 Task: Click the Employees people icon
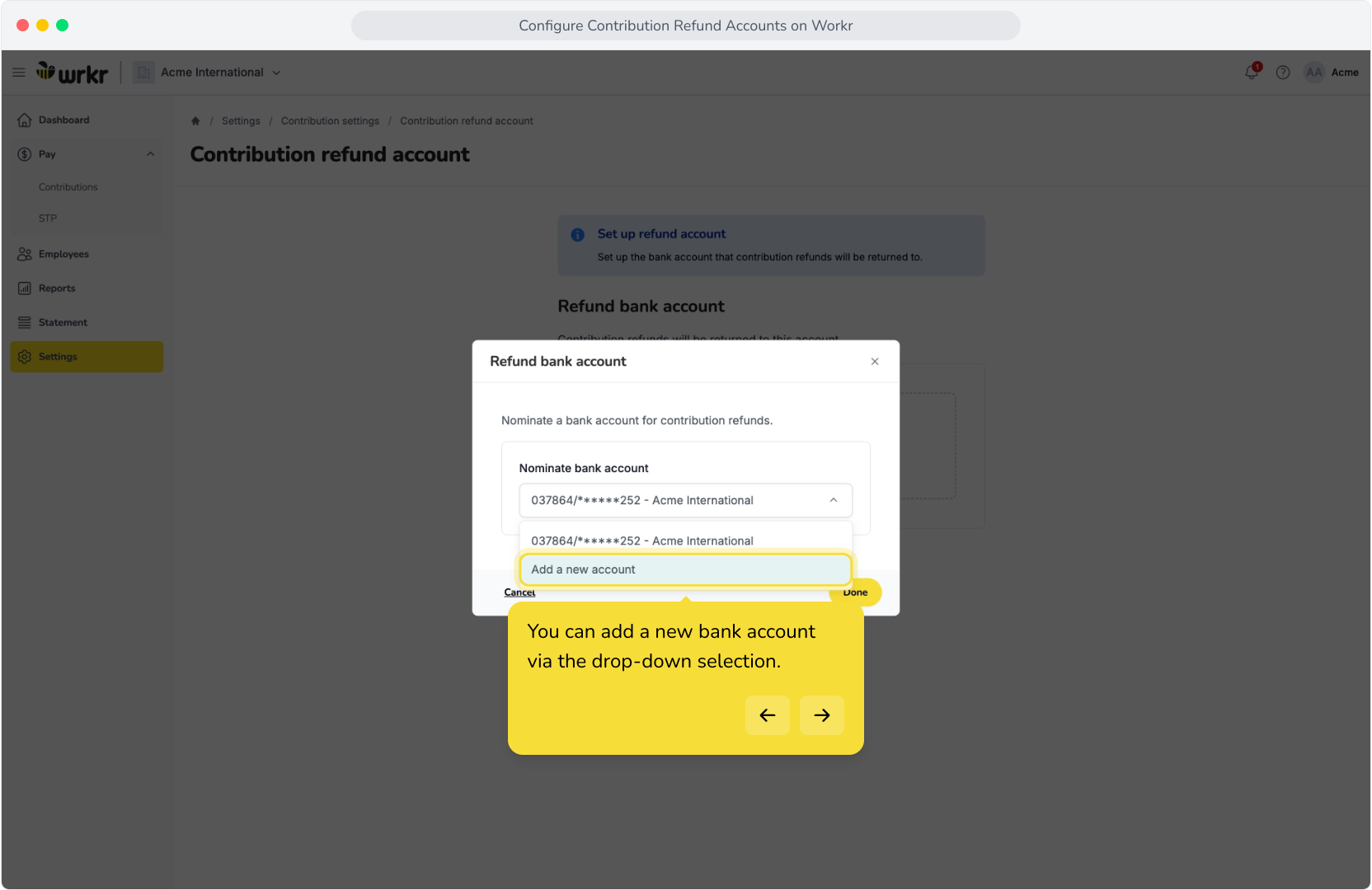(x=25, y=254)
